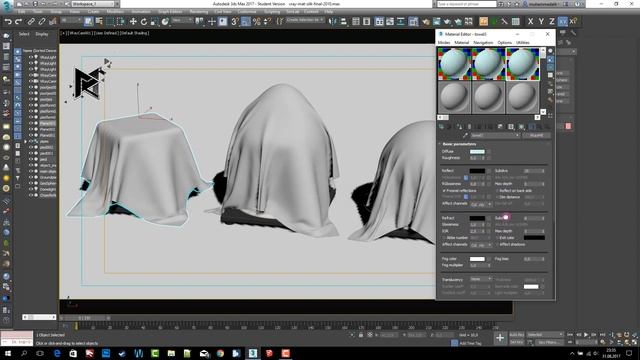640x360 pixels.
Task: Click the search keyword input field
Action: click(467, 4)
